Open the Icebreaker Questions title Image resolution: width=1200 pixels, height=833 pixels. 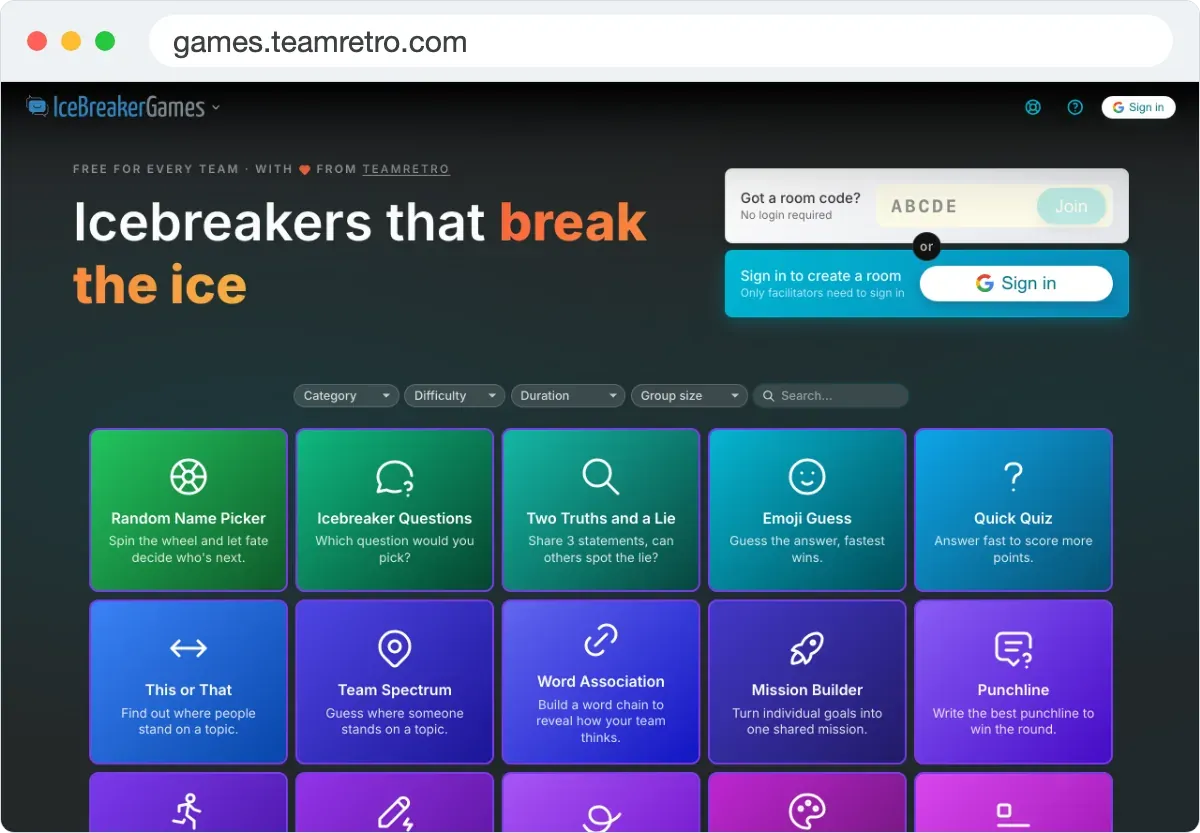(395, 519)
